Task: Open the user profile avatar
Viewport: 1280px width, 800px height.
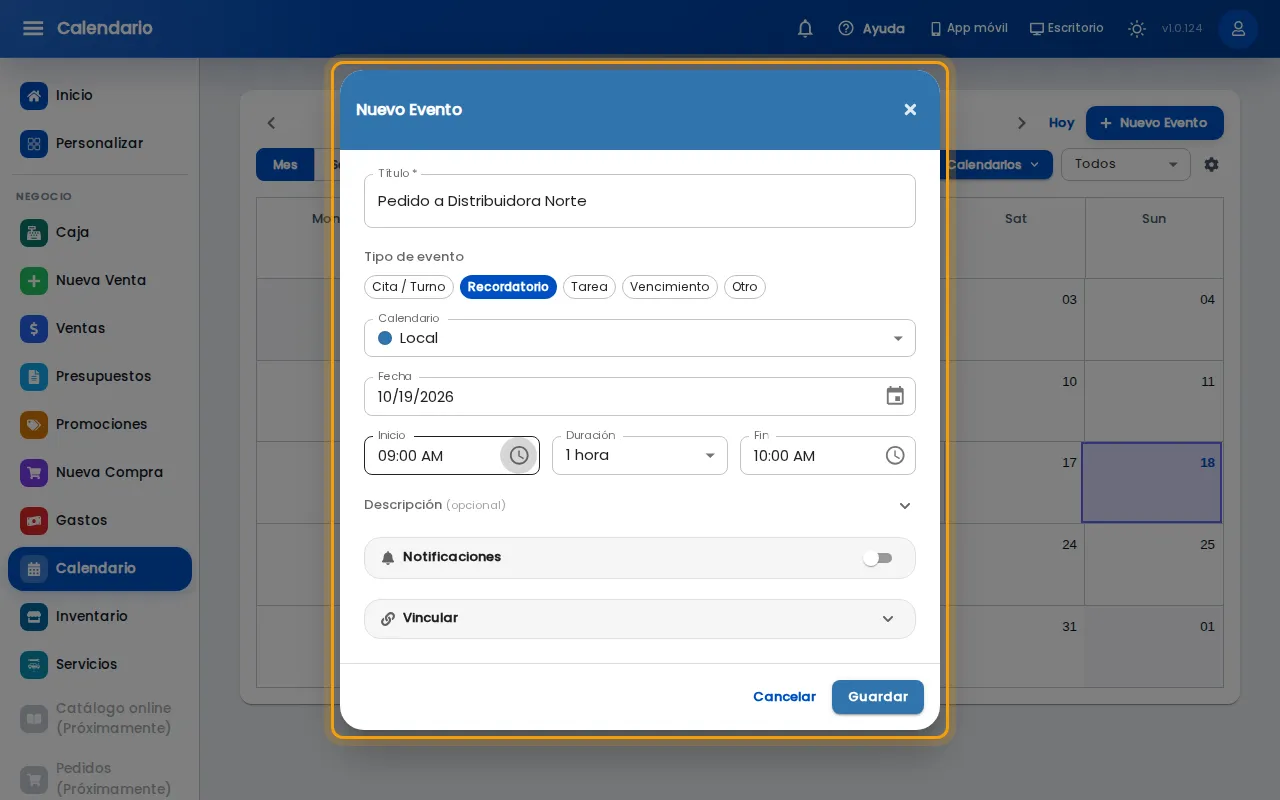Action: click(1238, 28)
